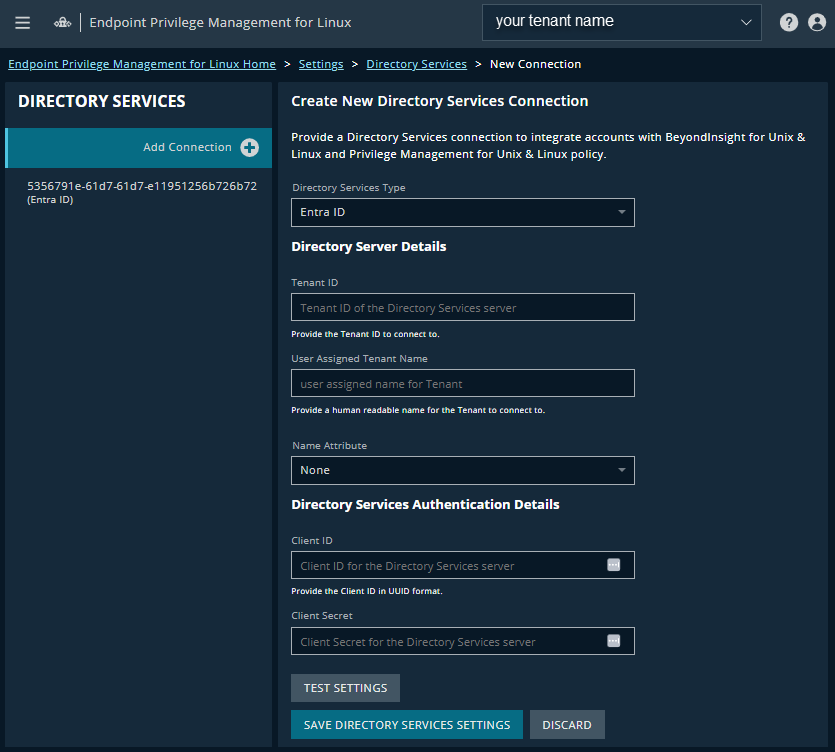The width and height of the screenshot is (835, 752).
Task: Open the help question mark icon
Action: coord(789,22)
